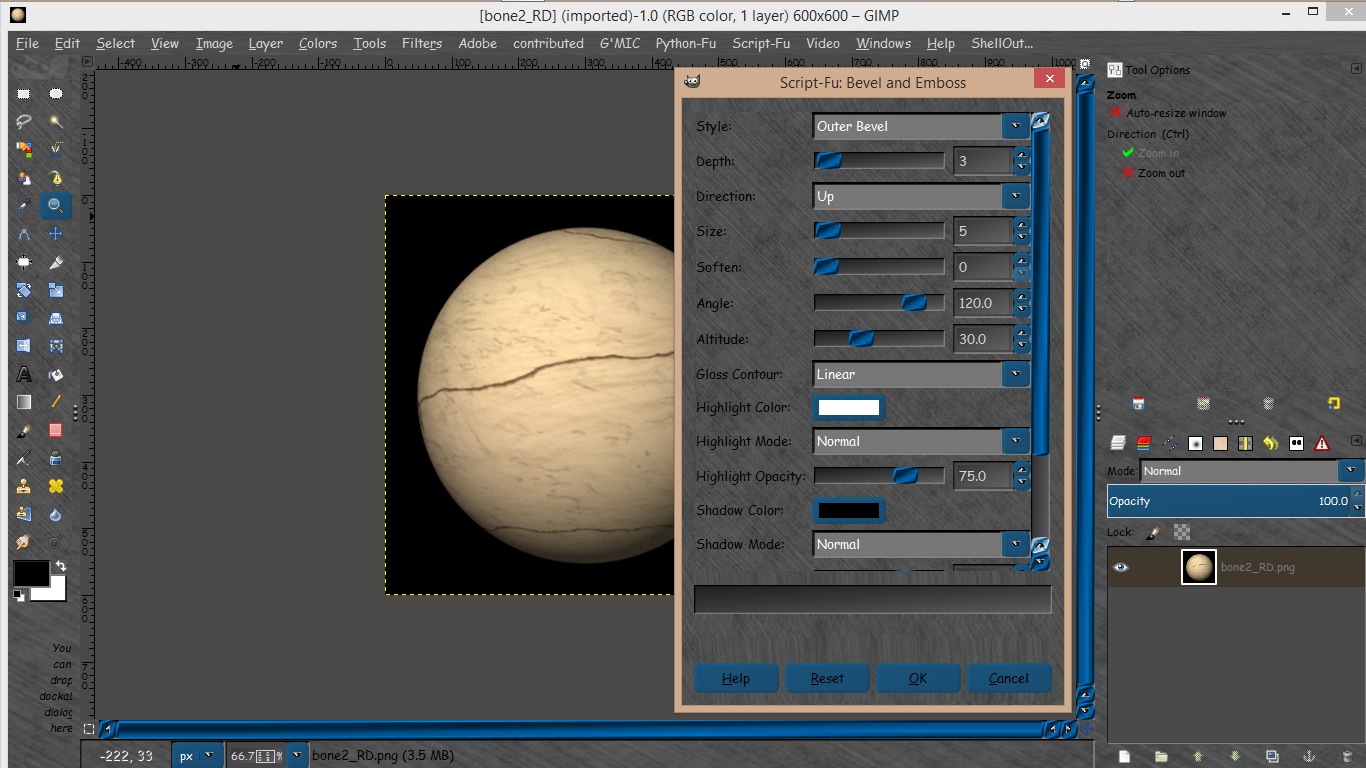Screen dimensions: 1366x768
Task: Create a new layer in Layers panel
Action: tap(1124, 756)
